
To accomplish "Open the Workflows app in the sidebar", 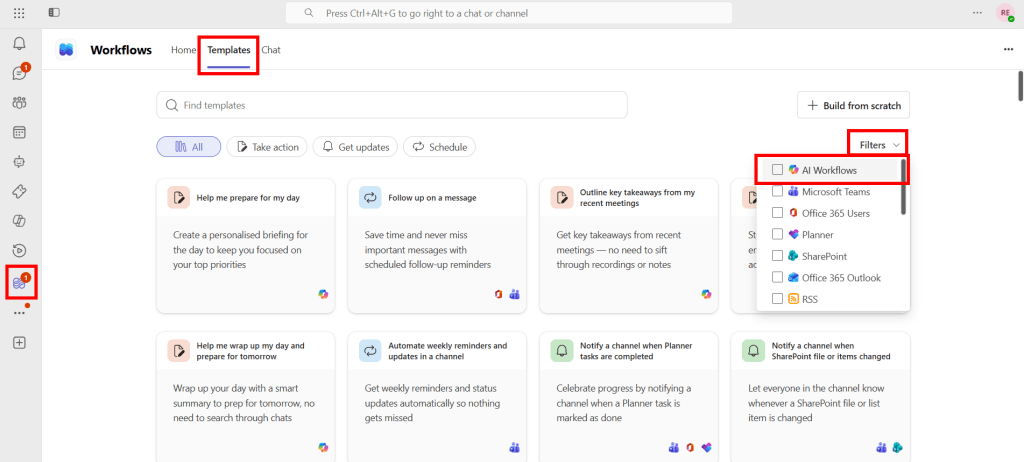I will coord(21,282).
